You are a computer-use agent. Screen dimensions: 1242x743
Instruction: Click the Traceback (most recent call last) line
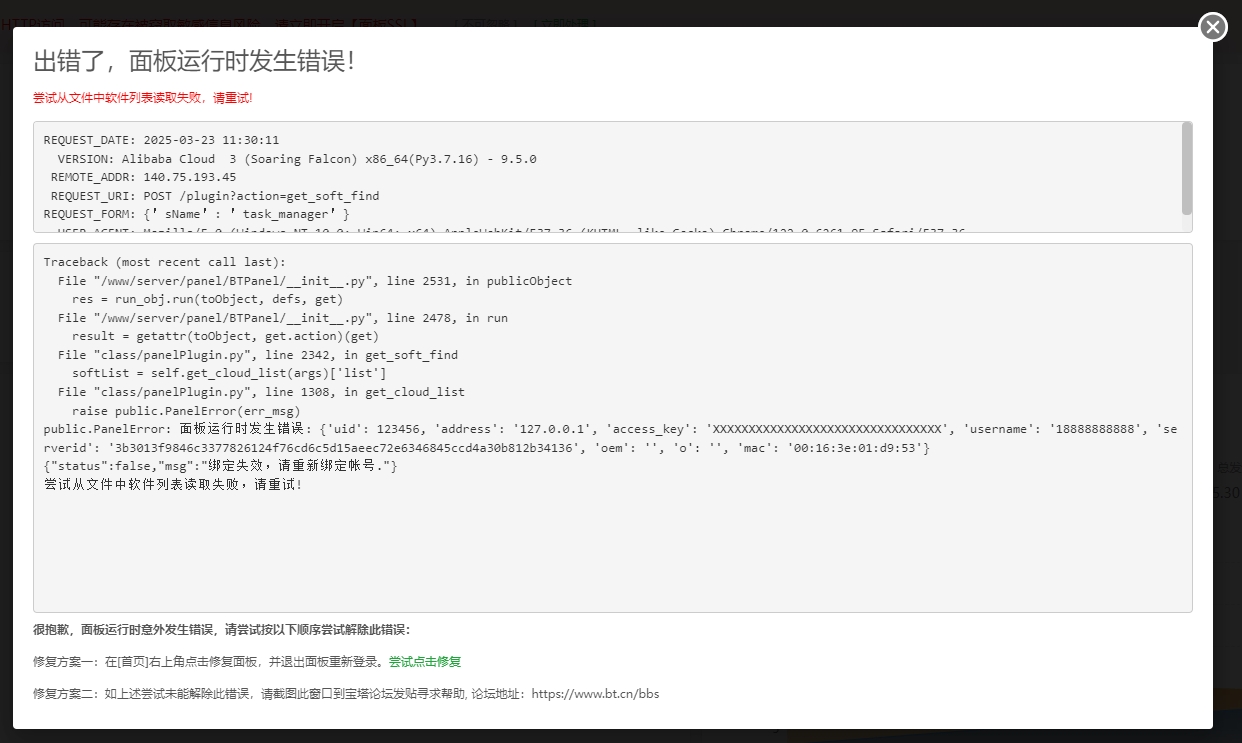[164, 262]
